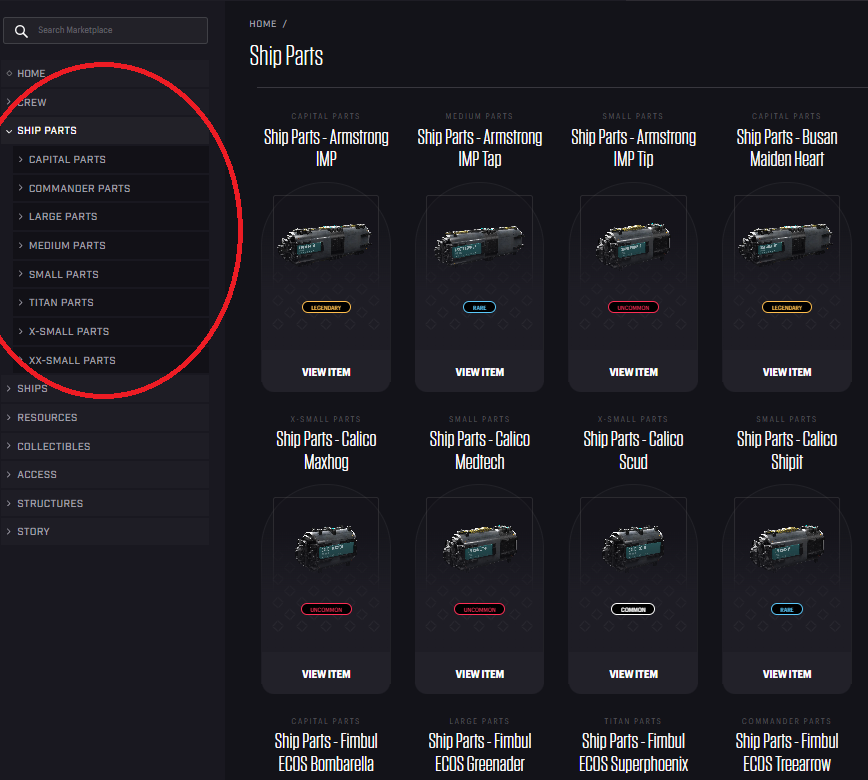Open the 'Ship Parts - Busan Maiden Heart' title
868x780 pixels.
pos(787,148)
